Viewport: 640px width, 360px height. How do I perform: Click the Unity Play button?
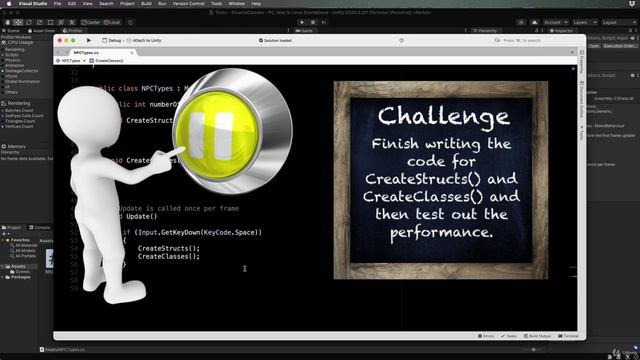pos(302,22)
